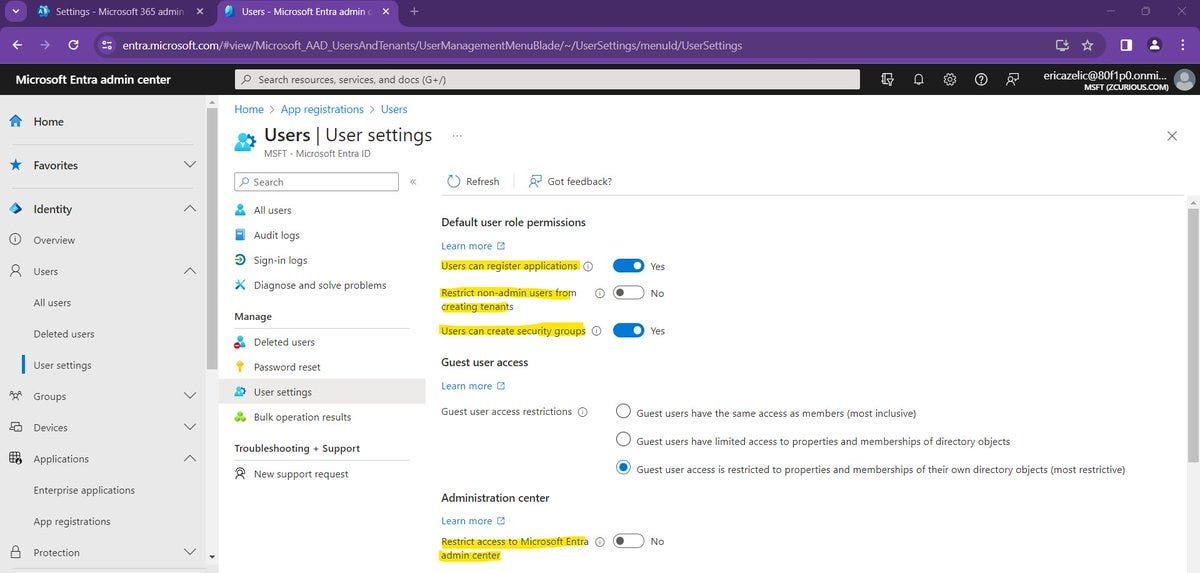Screen dimensions: 1200x573
Task: Open the notifications bell
Action: [x=918, y=79]
